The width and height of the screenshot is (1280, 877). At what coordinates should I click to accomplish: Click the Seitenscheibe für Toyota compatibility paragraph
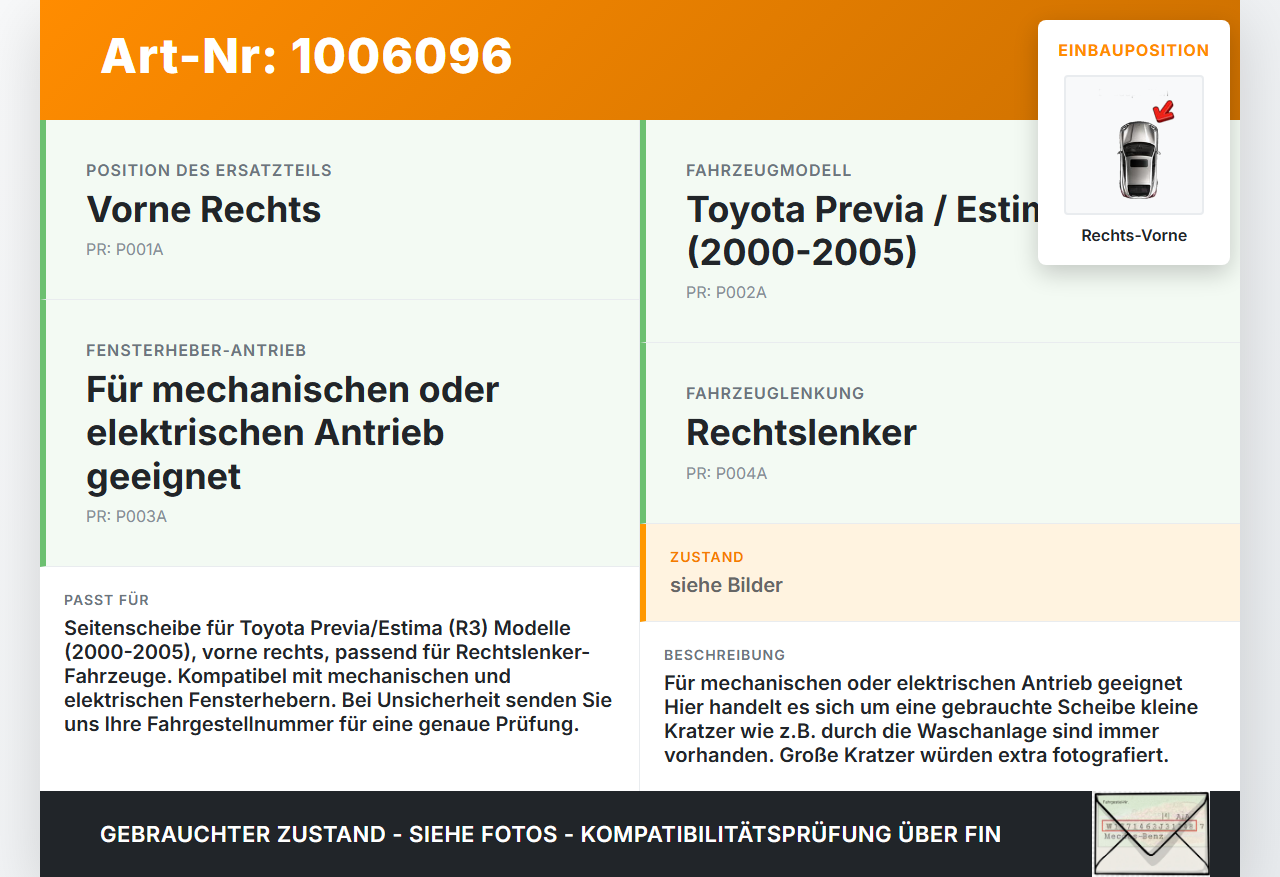(338, 676)
